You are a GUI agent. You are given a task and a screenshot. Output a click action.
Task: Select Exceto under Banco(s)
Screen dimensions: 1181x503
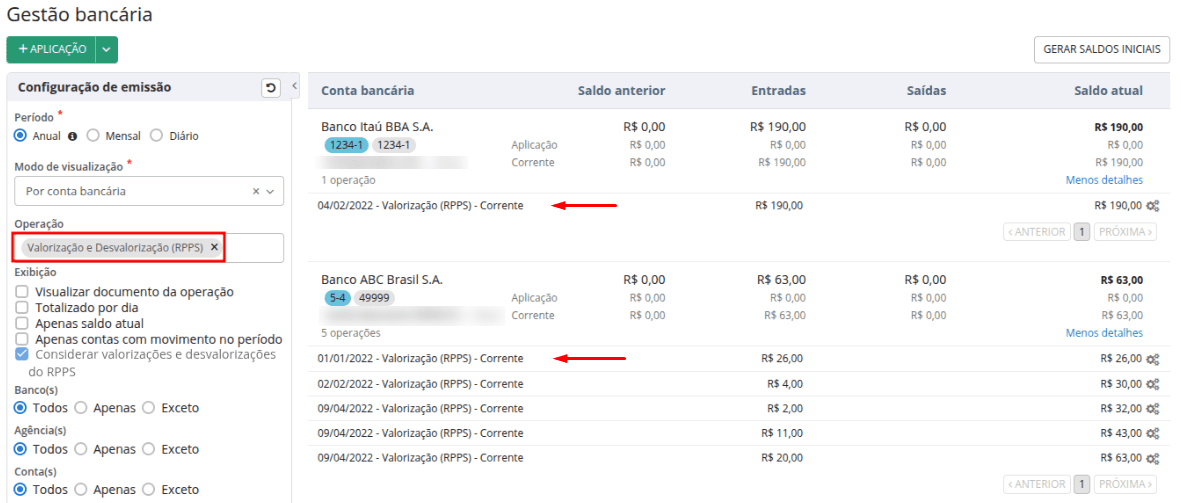(148, 408)
